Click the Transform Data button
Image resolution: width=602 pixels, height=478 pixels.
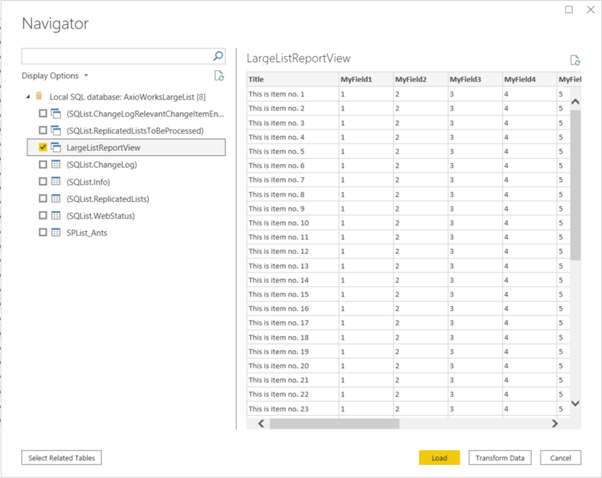[500, 457]
